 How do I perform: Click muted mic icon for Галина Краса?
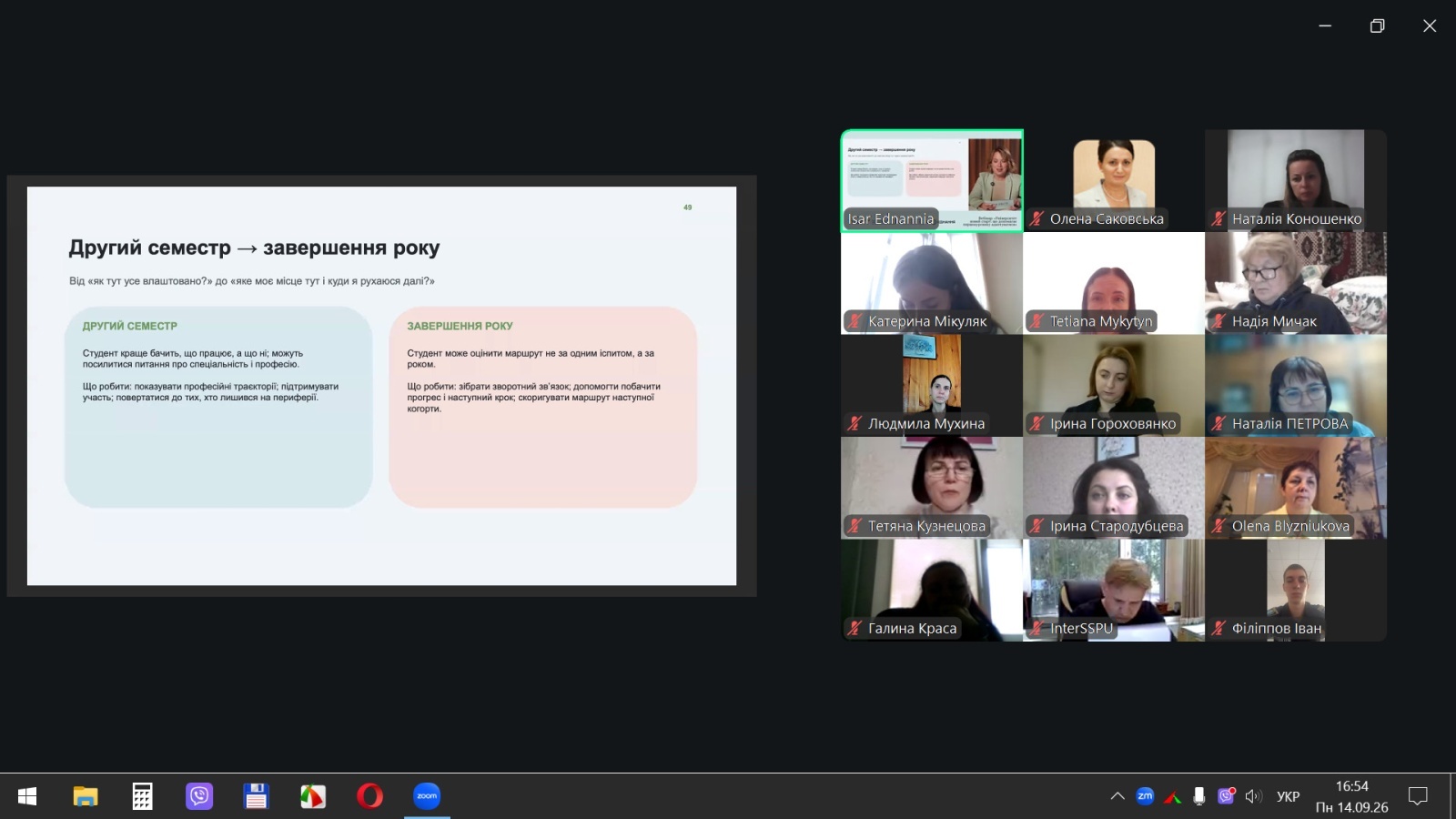(x=854, y=628)
